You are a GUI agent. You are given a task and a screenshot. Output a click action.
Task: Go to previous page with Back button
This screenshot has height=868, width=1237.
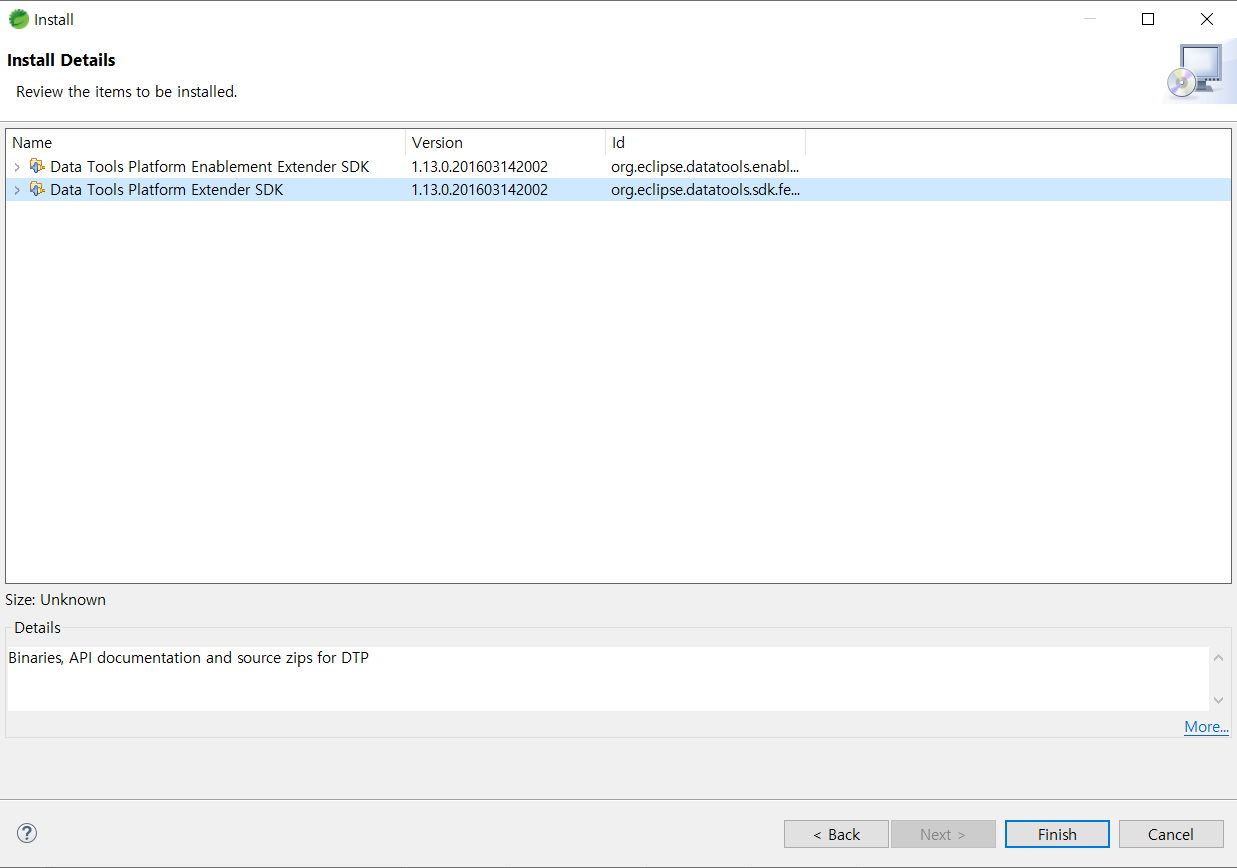(836, 834)
